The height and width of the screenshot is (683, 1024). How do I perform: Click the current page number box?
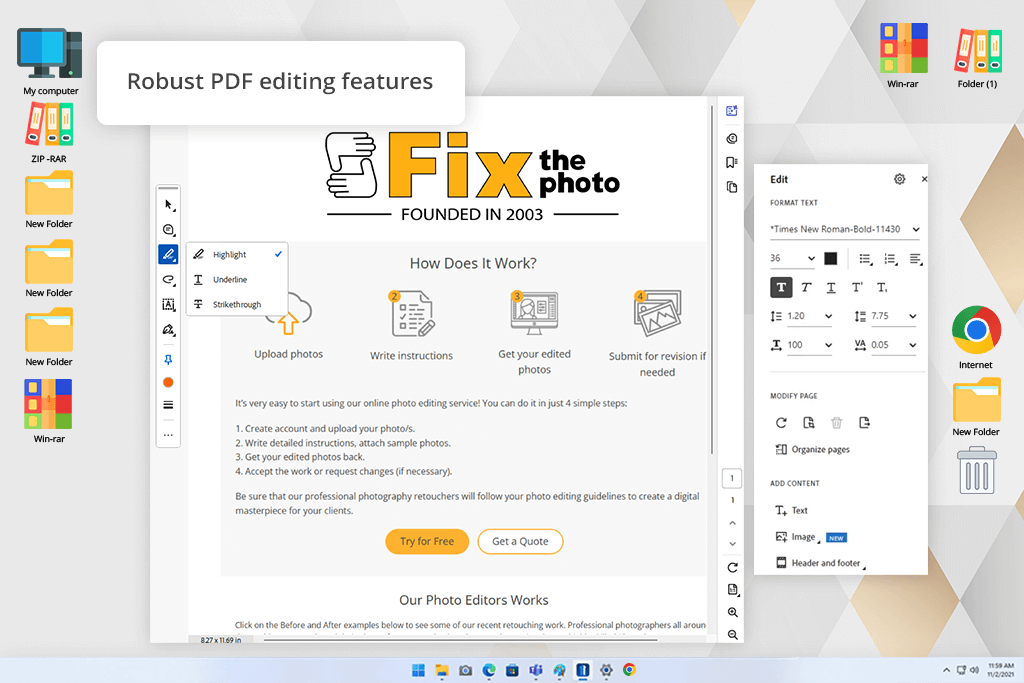(732, 478)
